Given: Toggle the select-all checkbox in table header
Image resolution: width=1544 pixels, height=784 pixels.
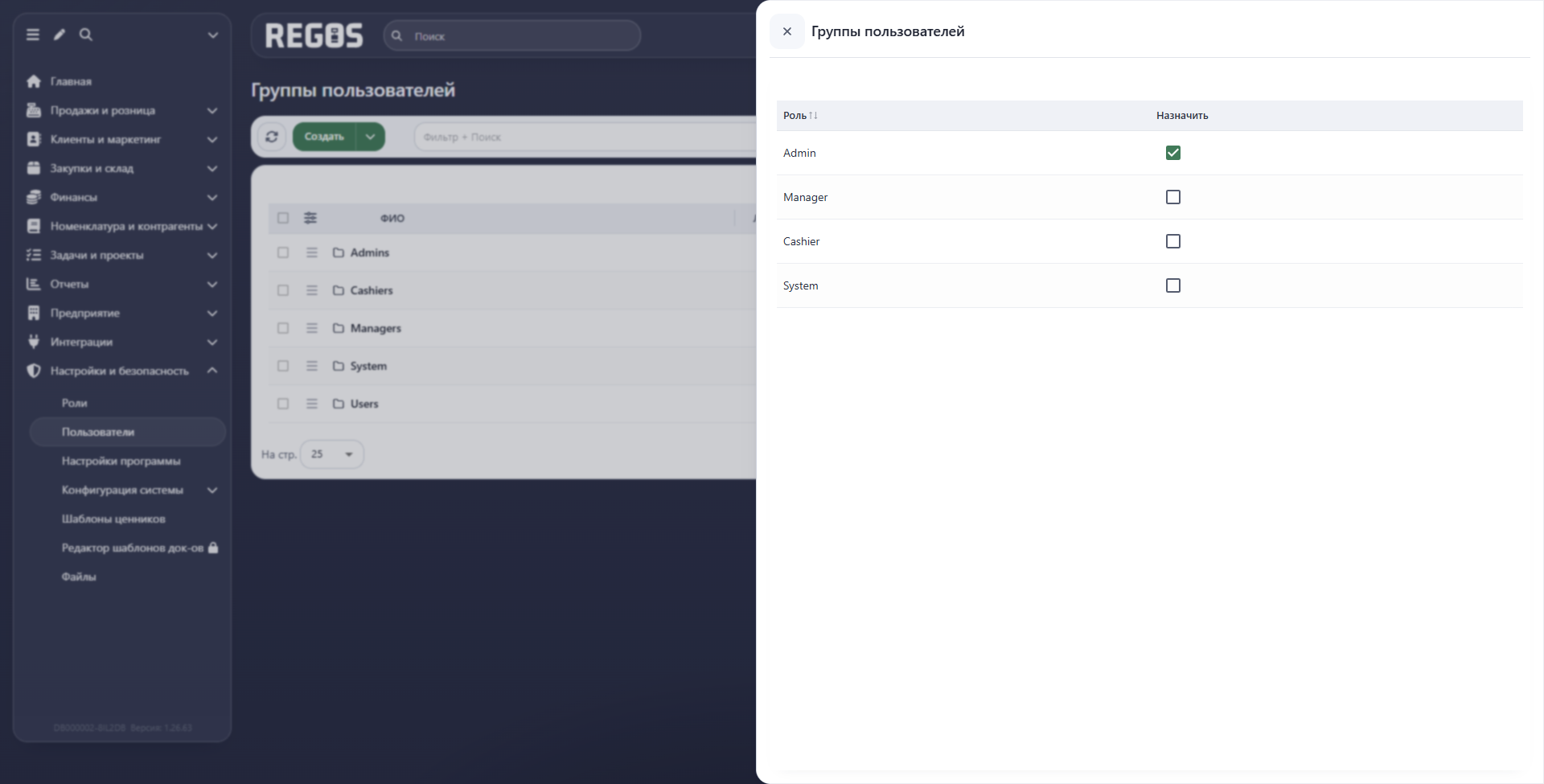Looking at the screenshot, I should click(x=283, y=218).
